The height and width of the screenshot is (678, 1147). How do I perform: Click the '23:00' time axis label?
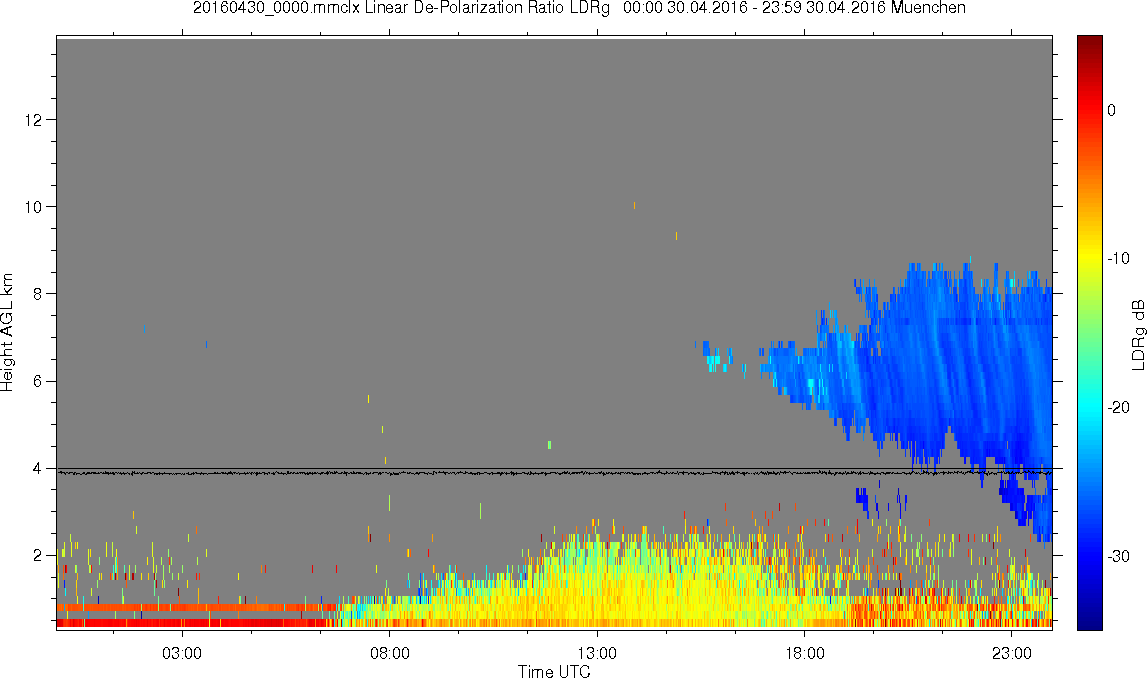[x=1012, y=653]
